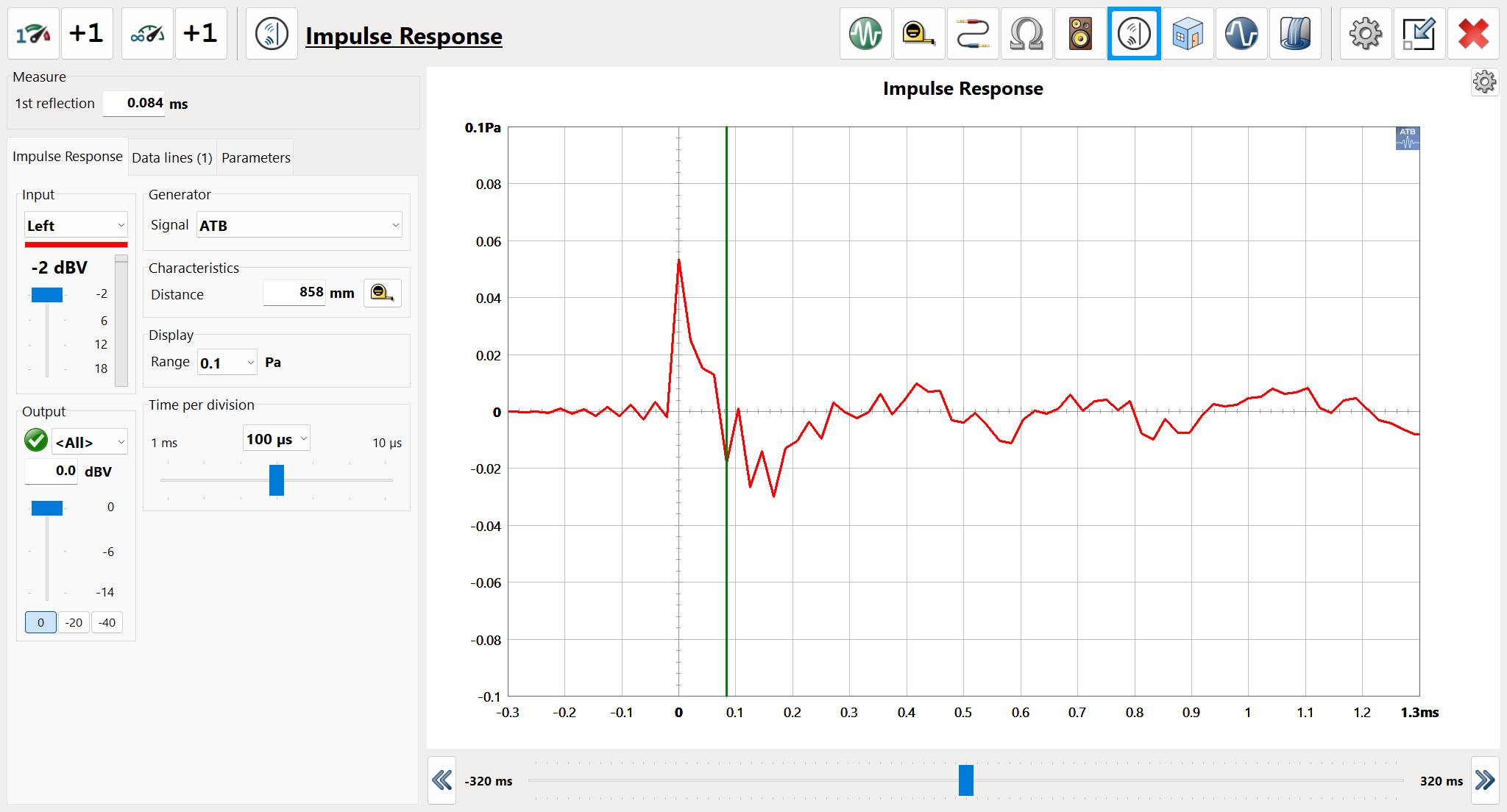Click the +1 button beside the continuous gauge

pyautogui.click(x=201, y=34)
